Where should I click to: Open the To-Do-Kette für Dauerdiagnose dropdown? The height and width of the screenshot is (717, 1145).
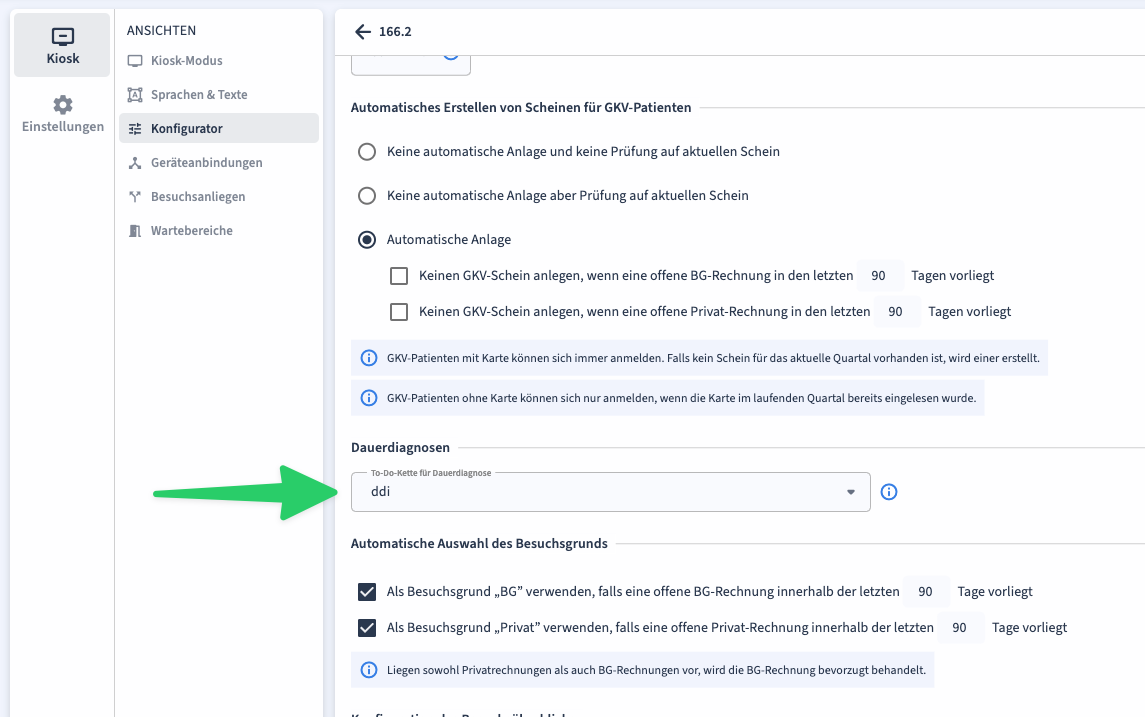(x=600, y=492)
